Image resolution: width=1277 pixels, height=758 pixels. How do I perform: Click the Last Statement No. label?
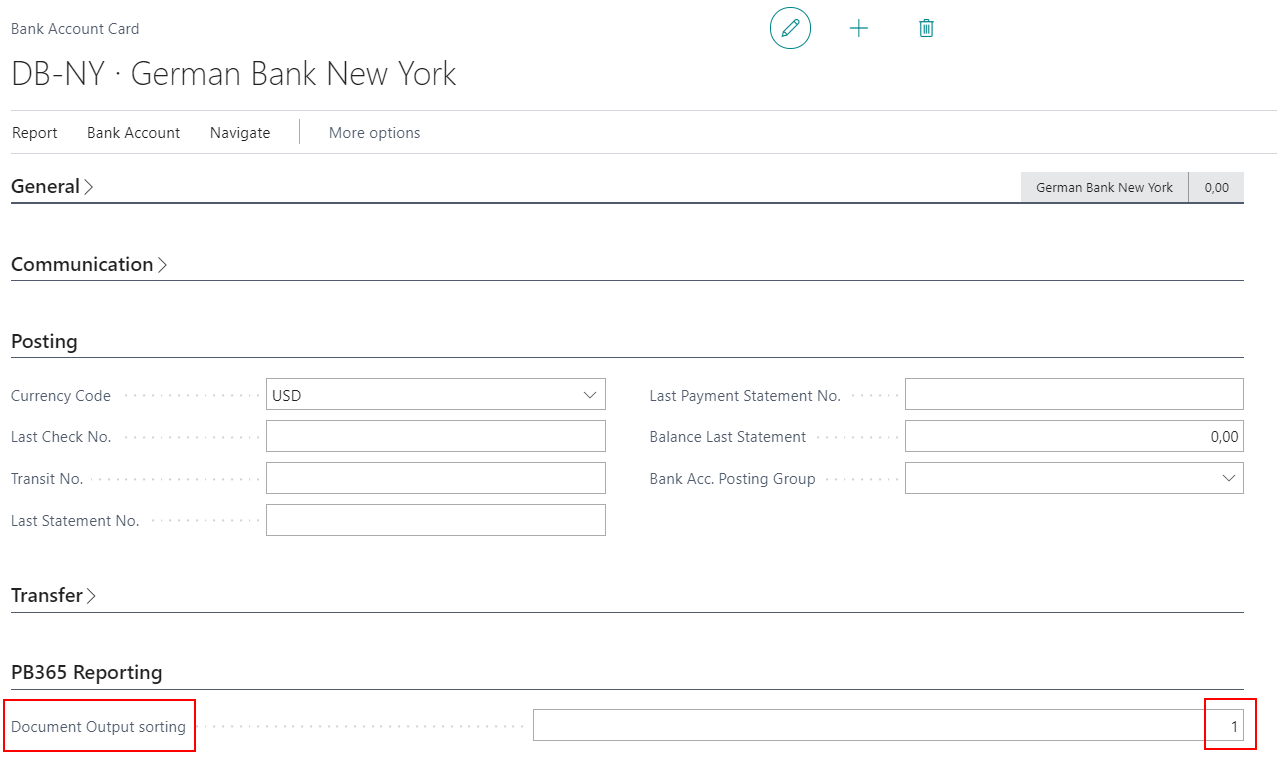tap(75, 521)
